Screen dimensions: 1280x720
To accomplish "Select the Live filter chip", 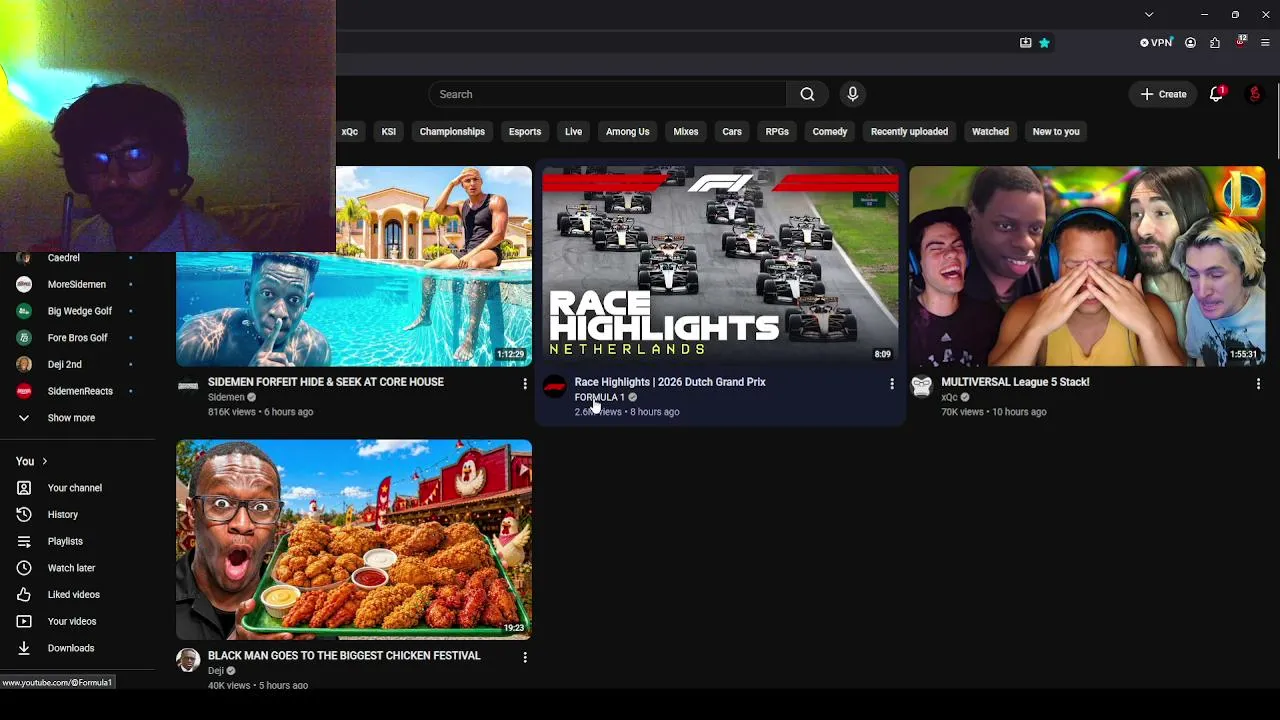I will (573, 132).
